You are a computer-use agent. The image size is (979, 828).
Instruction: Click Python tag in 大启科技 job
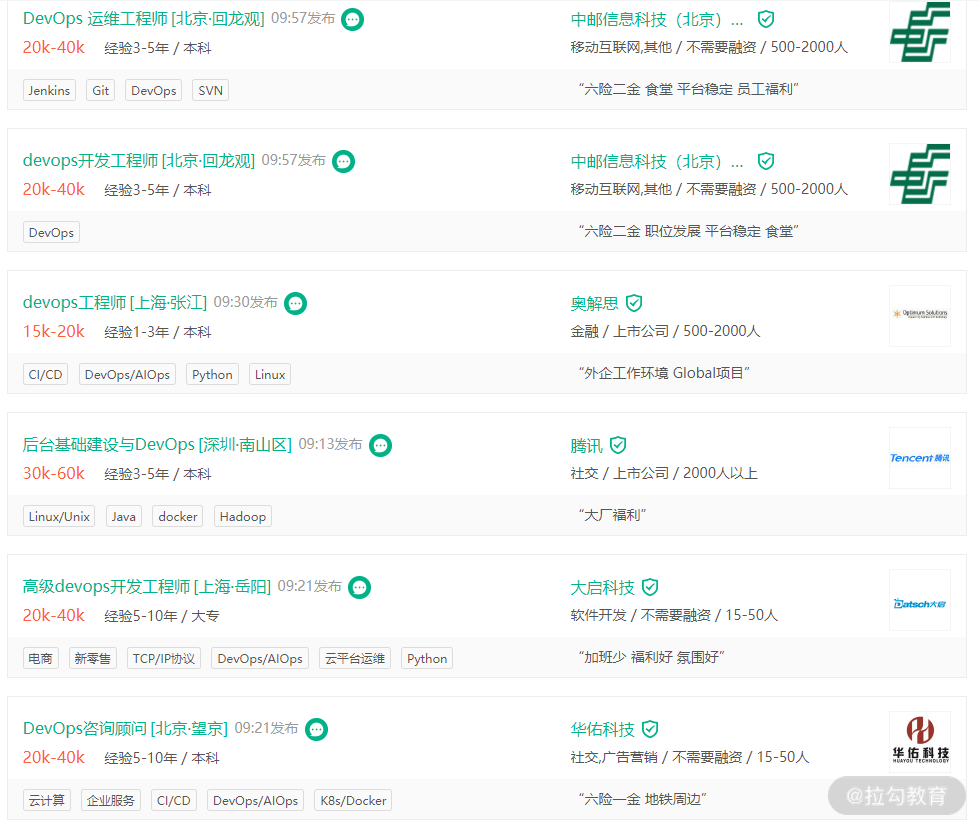pos(427,658)
